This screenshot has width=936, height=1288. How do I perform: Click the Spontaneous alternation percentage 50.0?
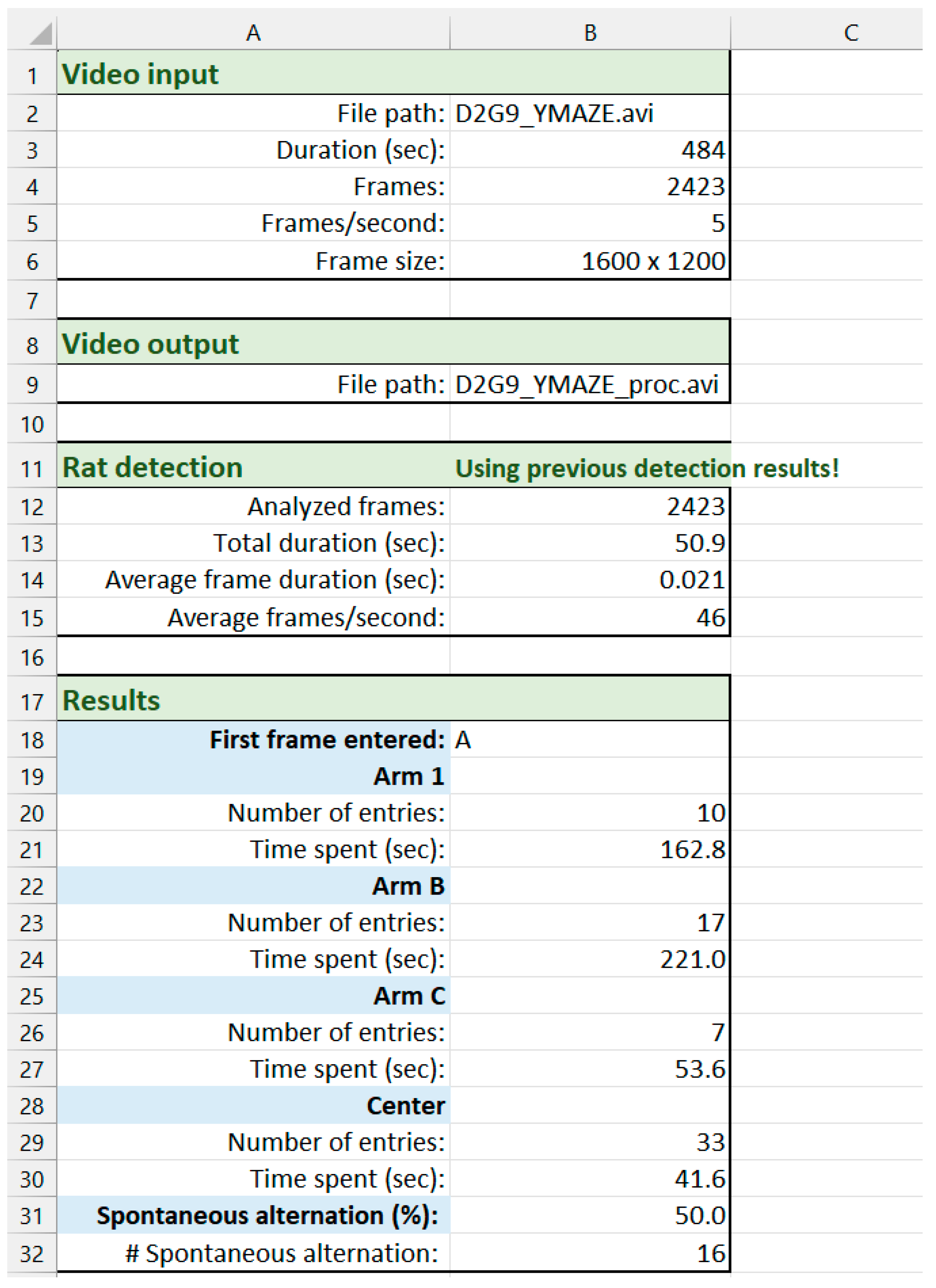pyautogui.click(x=589, y=1215)
